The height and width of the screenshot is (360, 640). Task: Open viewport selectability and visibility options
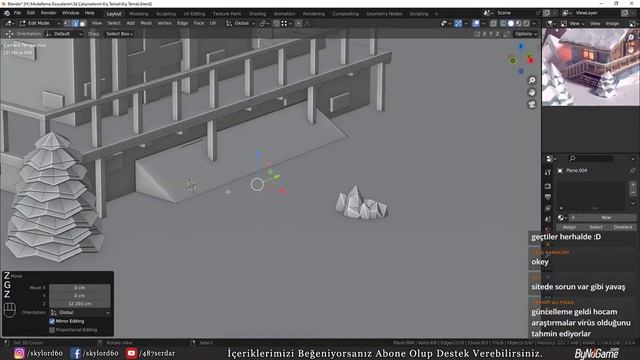click(x=445, y=24)
